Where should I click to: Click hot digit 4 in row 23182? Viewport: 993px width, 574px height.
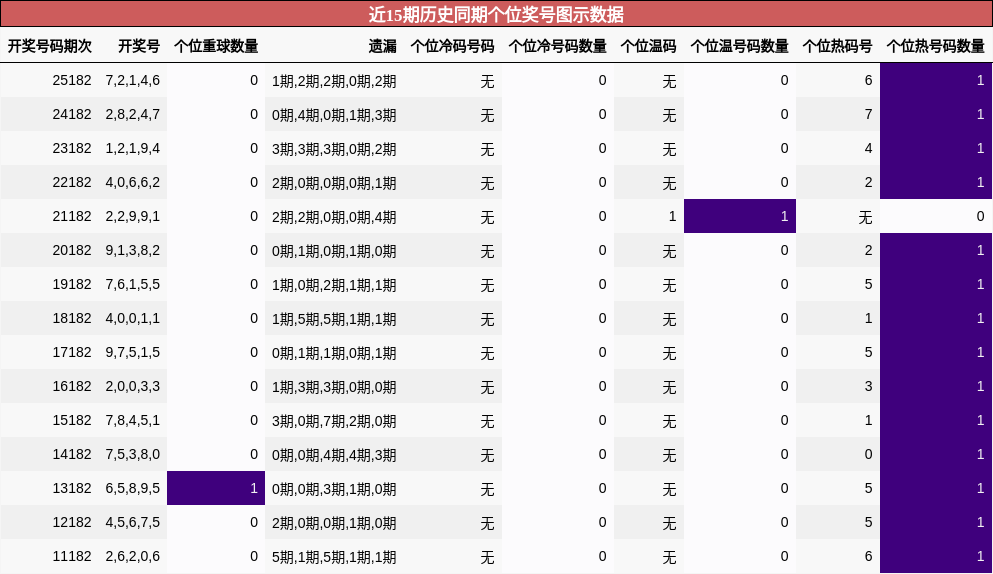point(868,148)
